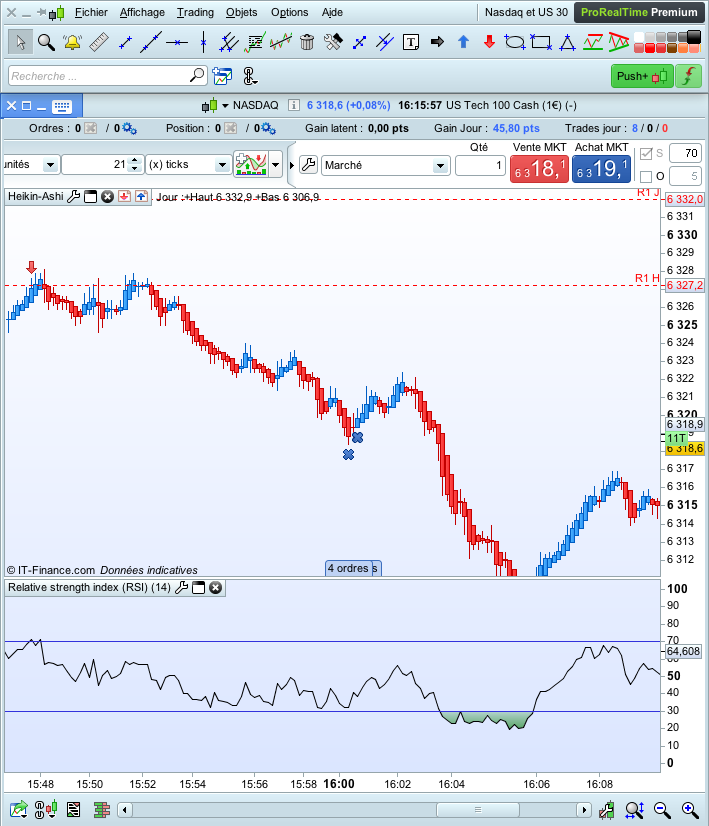Screen dimensions: 709x826
Task: Select the horizontal line tool
Action: 177,42
